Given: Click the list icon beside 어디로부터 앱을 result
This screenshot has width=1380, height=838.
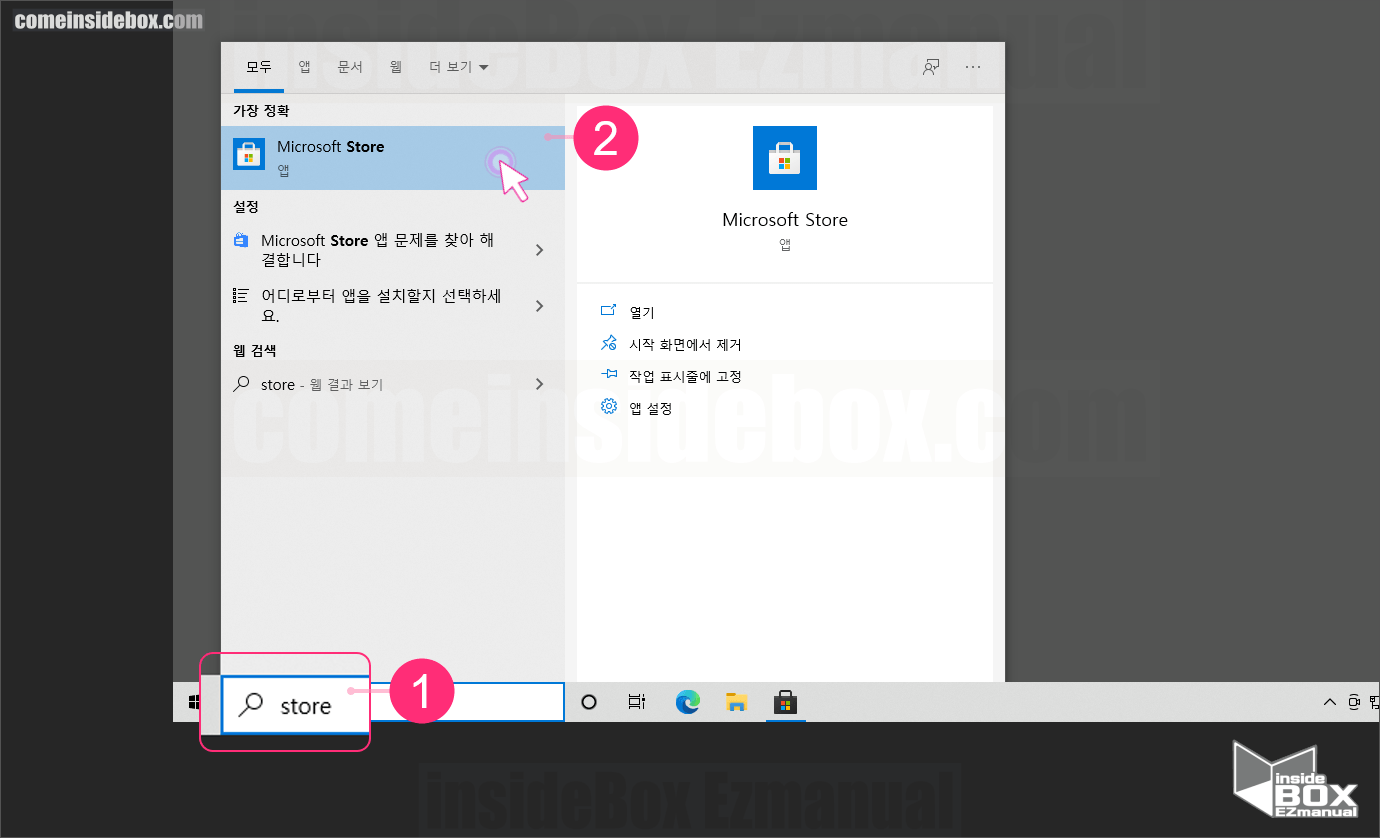Looking at the screenshot, I should (240, 296).
